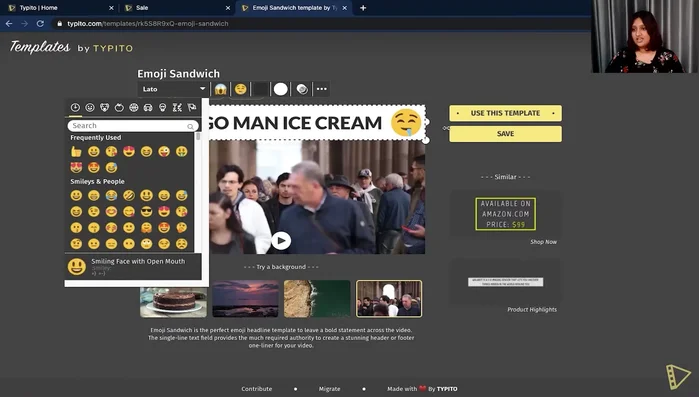
Task: Click the SAVE button
Action: [x=506, y=134]
